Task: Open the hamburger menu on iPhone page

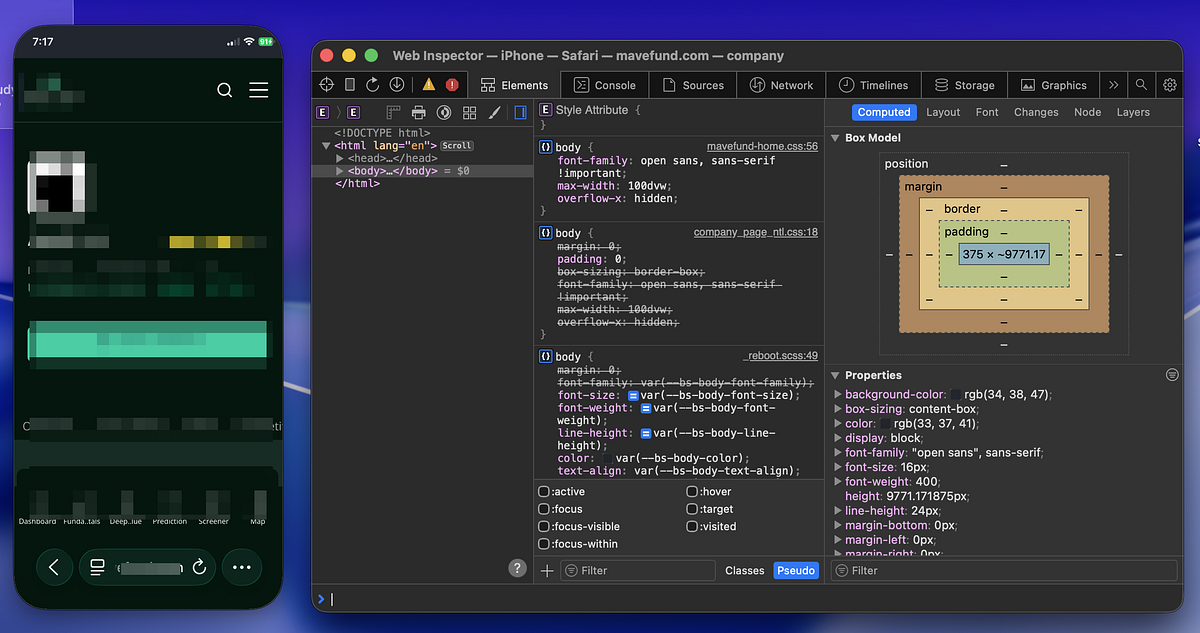Action: pyautogui.click(x=258, y=90)
